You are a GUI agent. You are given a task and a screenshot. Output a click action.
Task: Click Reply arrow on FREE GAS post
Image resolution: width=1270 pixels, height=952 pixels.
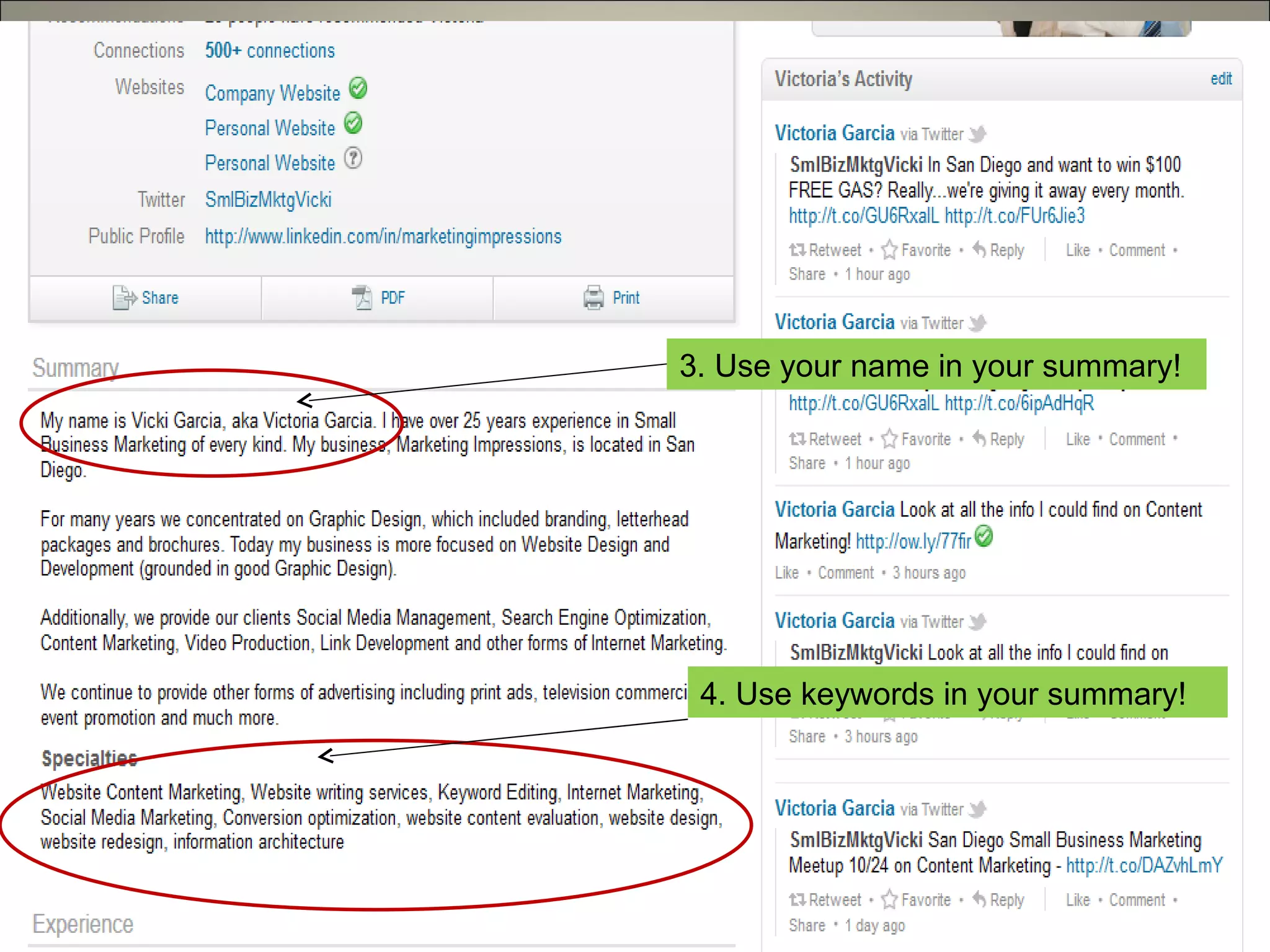pos(979,249)
